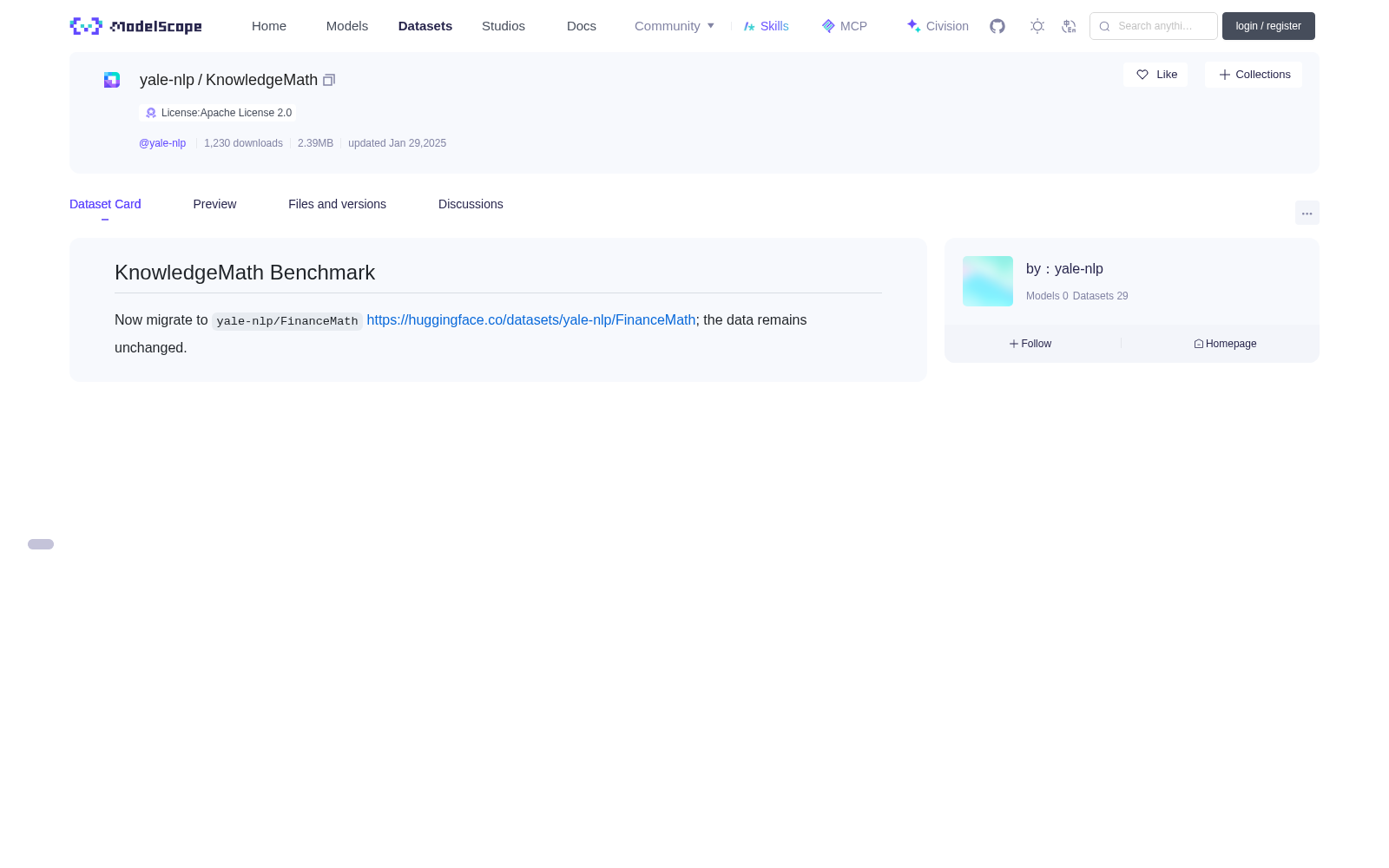1389x868 pixels.
Task: Switch to the Preview tab
Action: [x=214, y=204]
